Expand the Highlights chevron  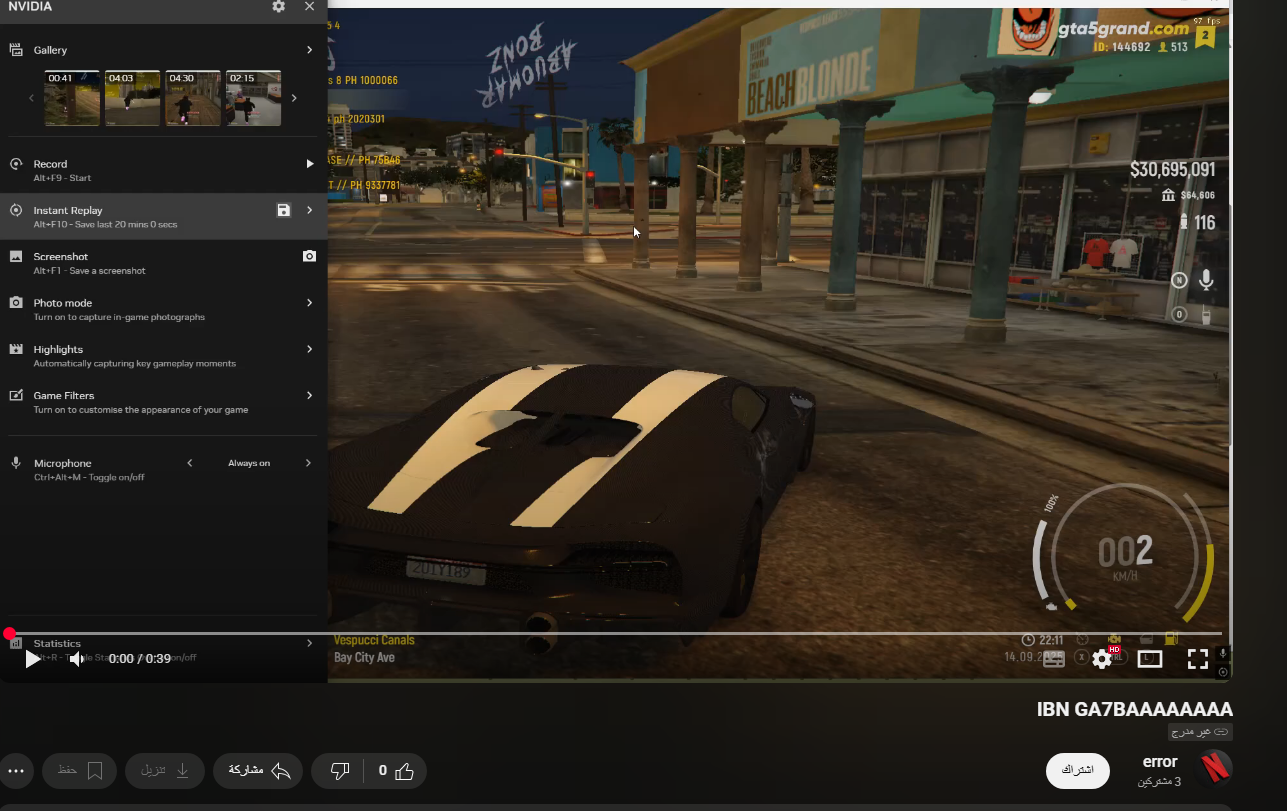309,349
